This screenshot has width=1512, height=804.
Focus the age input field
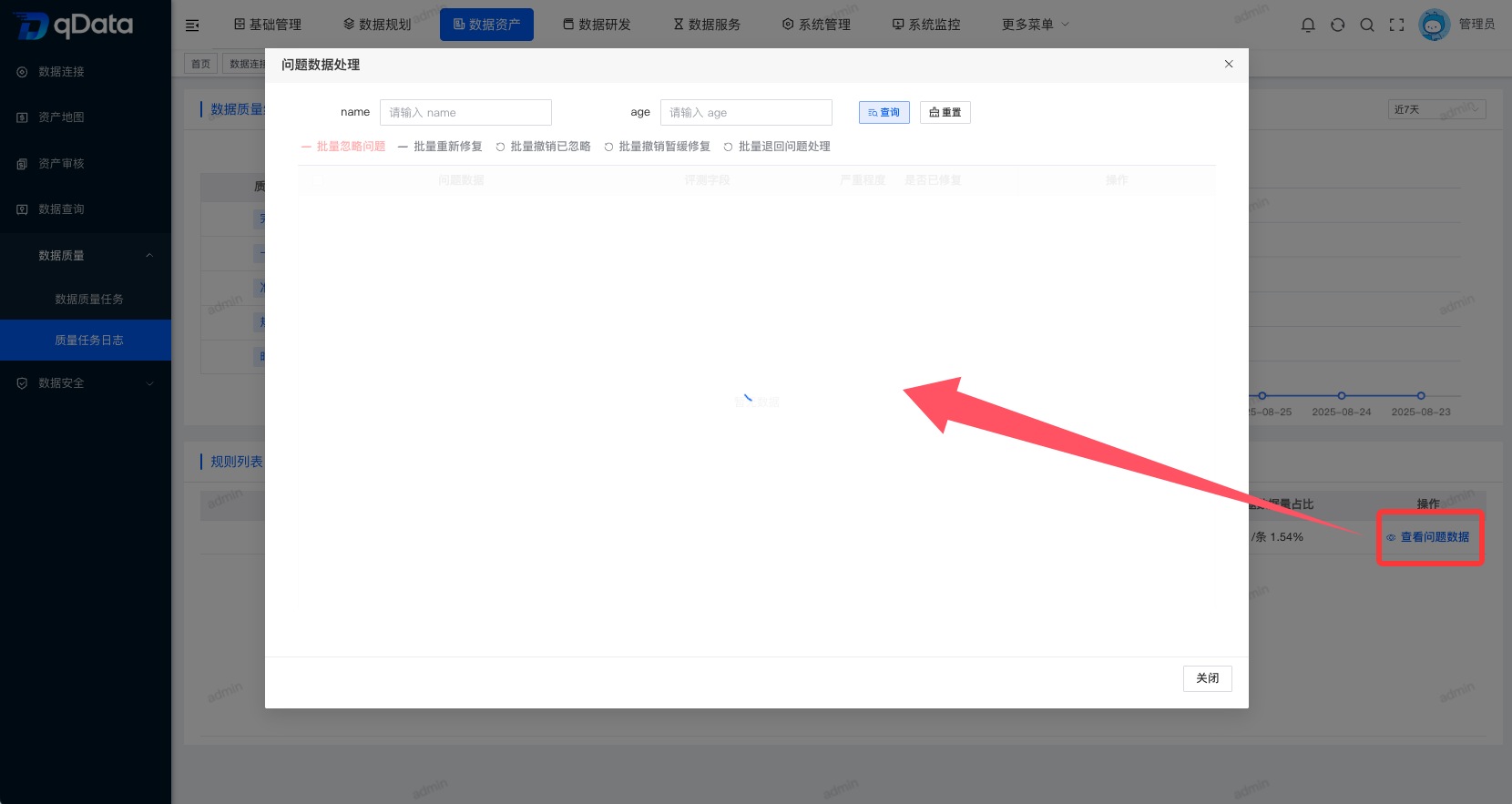[746, 112]
